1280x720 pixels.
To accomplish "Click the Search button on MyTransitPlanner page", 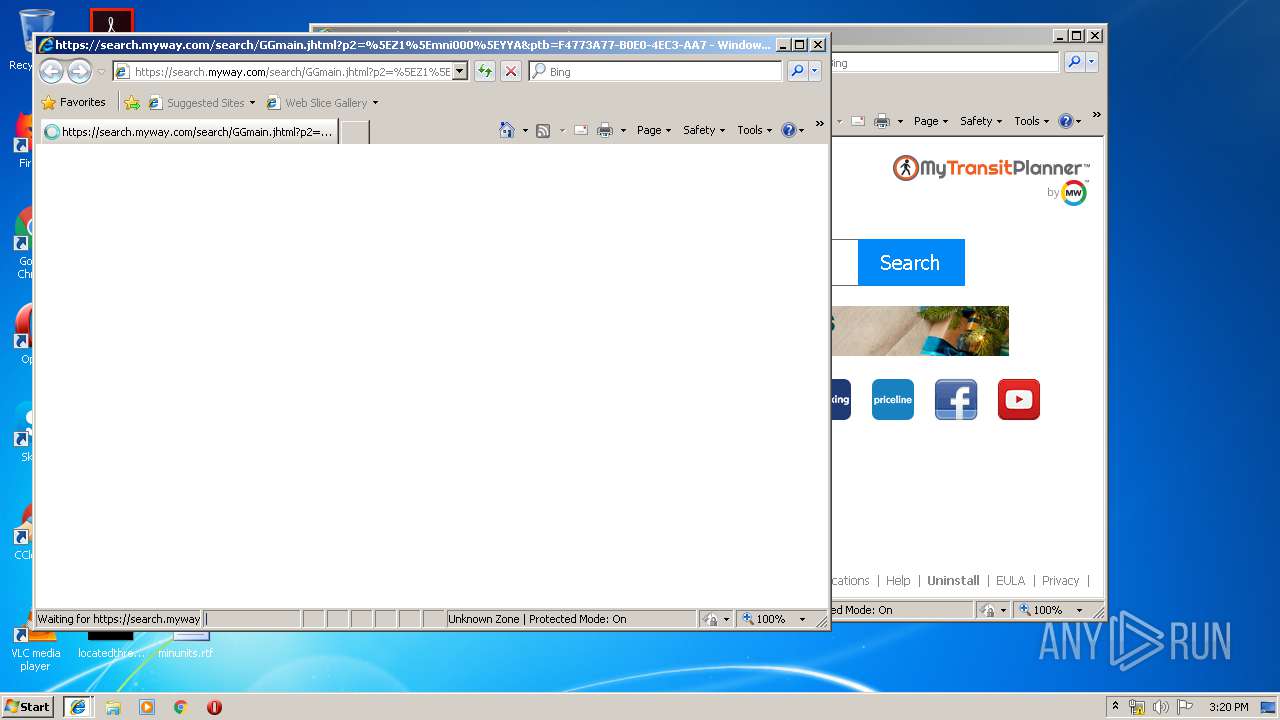I will [x=910, y=262].
